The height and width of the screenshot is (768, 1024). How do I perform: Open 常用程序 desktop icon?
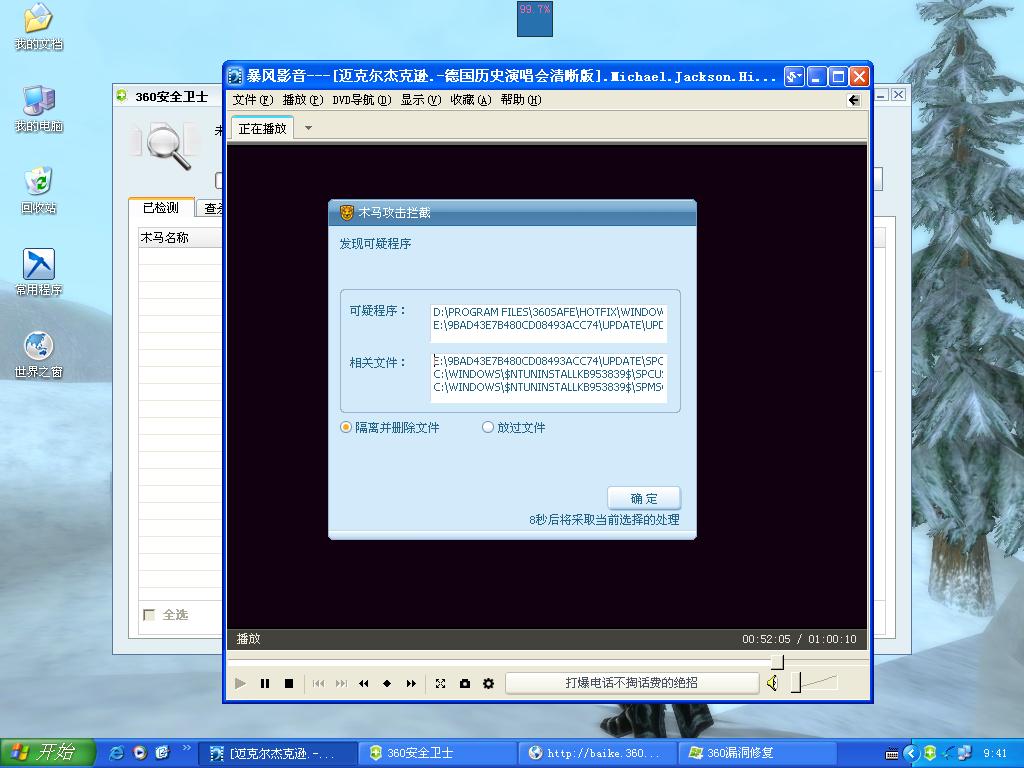tap(39, 273)
